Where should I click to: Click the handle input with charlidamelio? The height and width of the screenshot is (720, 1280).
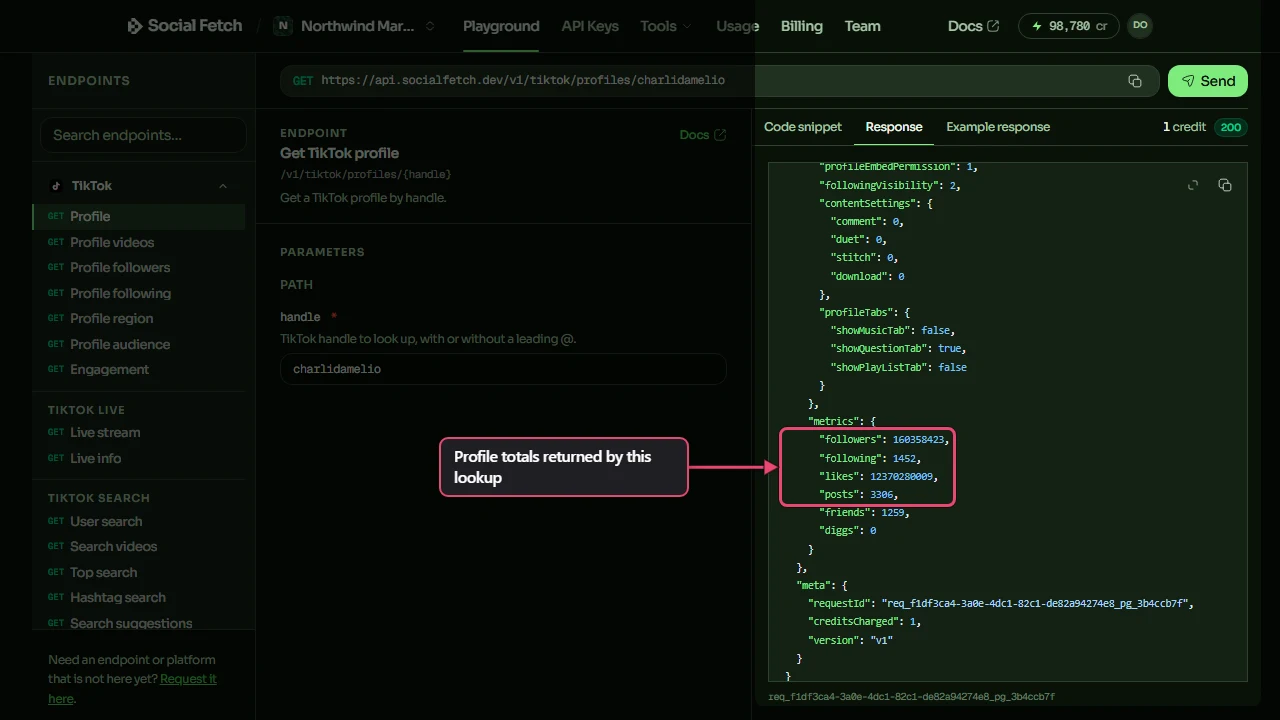coord(503,369)
